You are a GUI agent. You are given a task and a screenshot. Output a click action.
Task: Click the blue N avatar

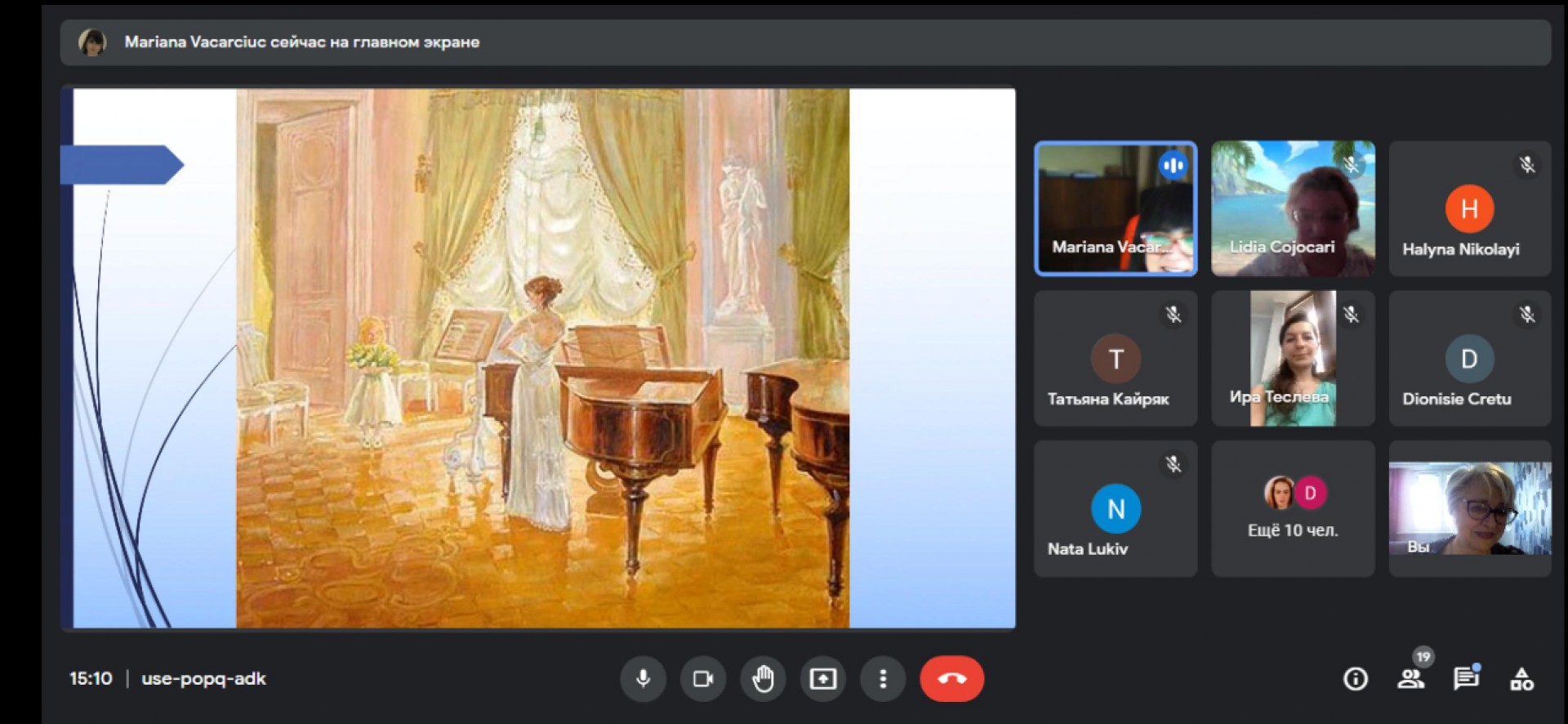(1116, 508)
